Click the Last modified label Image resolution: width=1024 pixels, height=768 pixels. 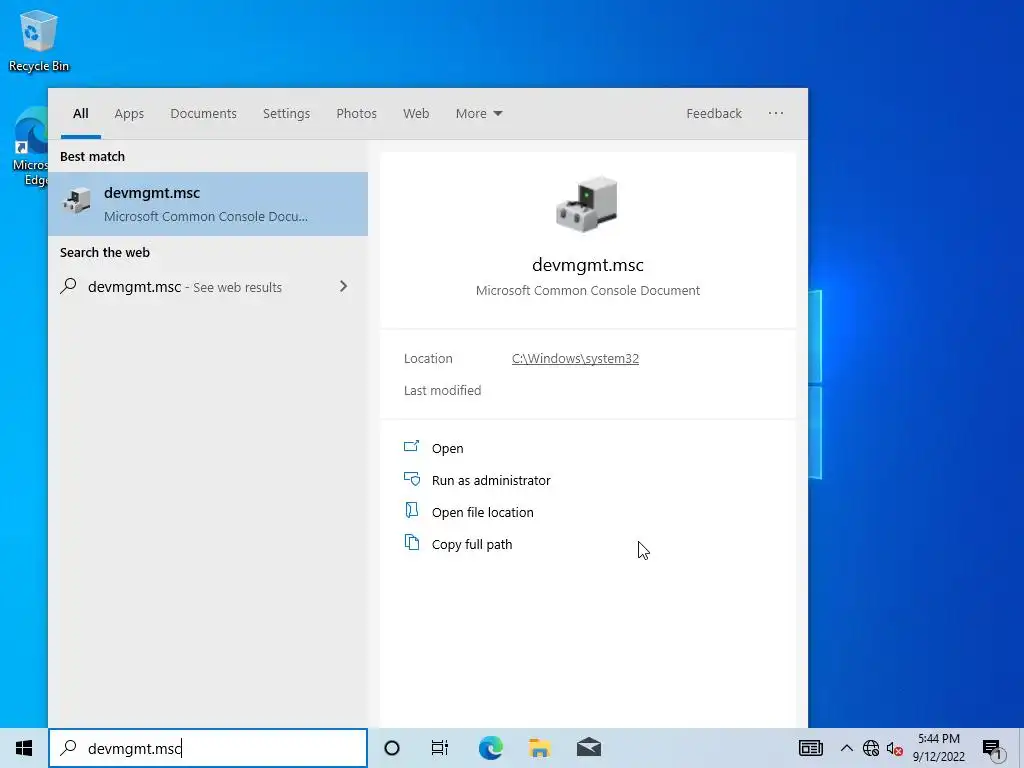[442, 391]
